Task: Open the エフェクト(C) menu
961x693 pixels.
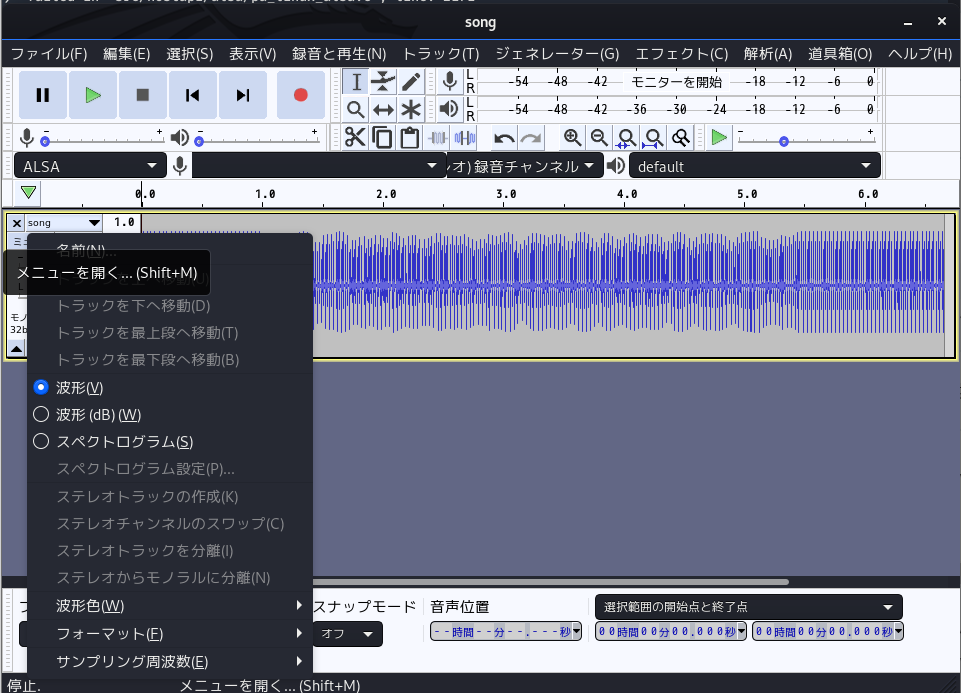Action: point(682,54)
